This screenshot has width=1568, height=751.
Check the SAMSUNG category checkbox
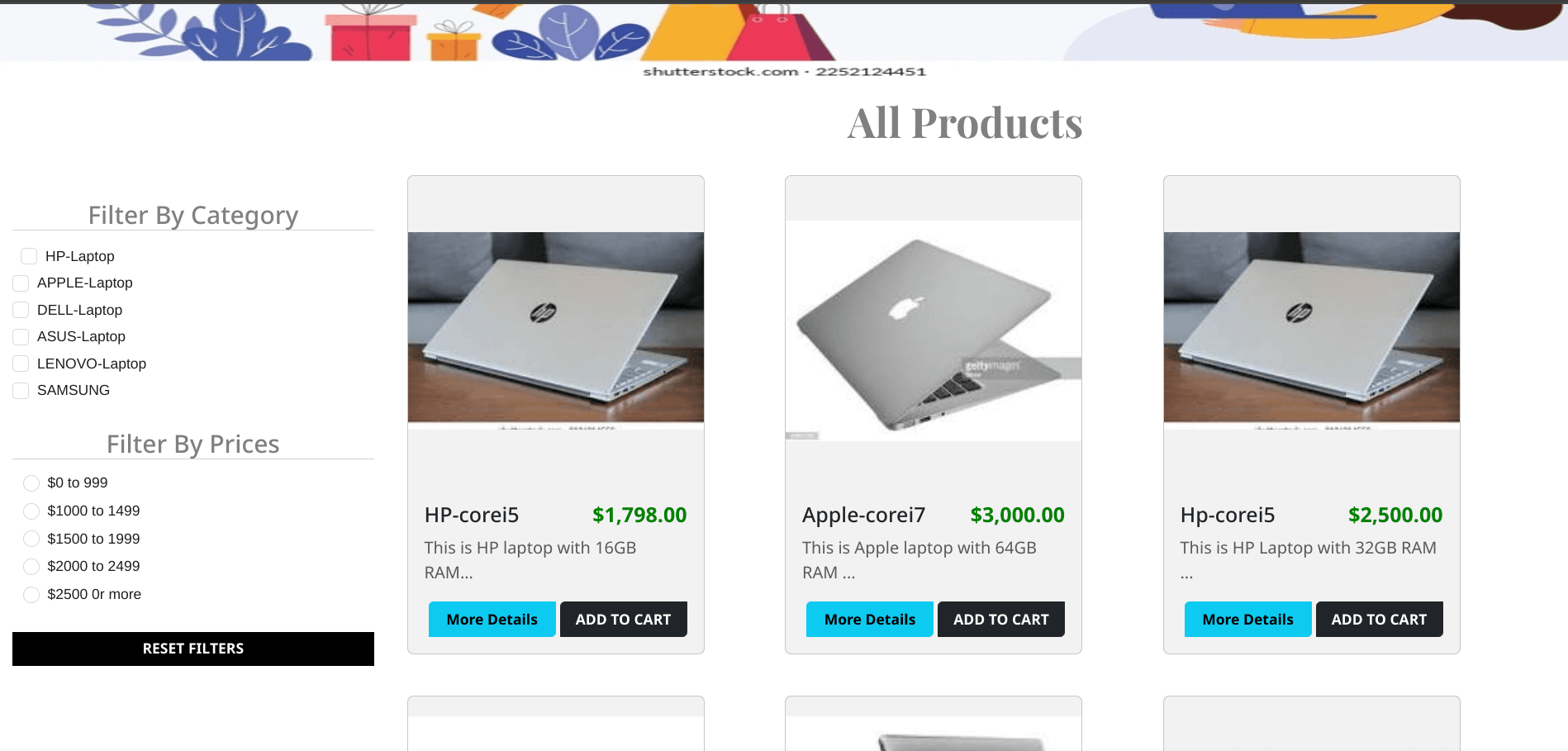point(21,391)
